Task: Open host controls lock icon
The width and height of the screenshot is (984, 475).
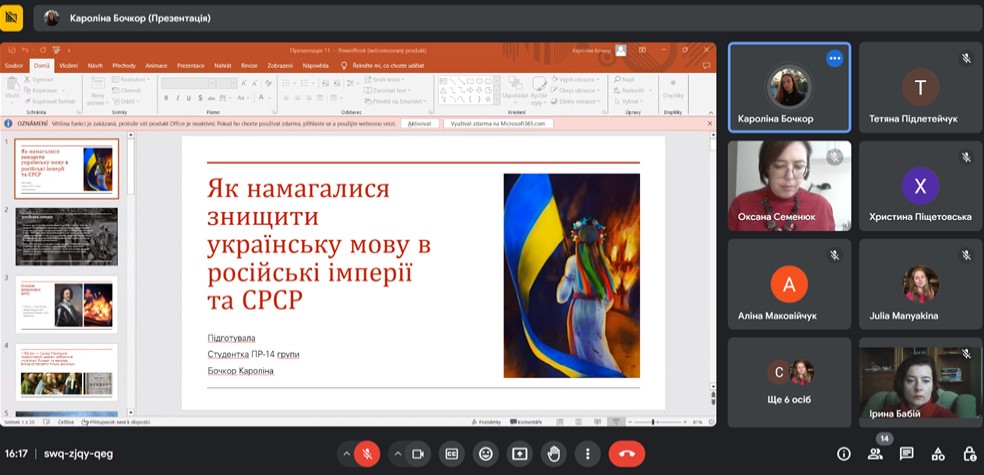Action: click(x=969, y=454)
